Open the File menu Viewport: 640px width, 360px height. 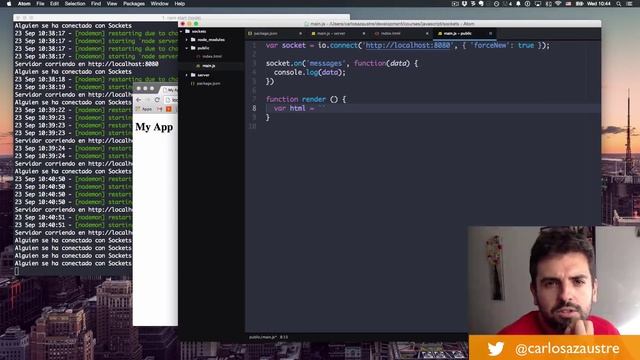(40, 4)
